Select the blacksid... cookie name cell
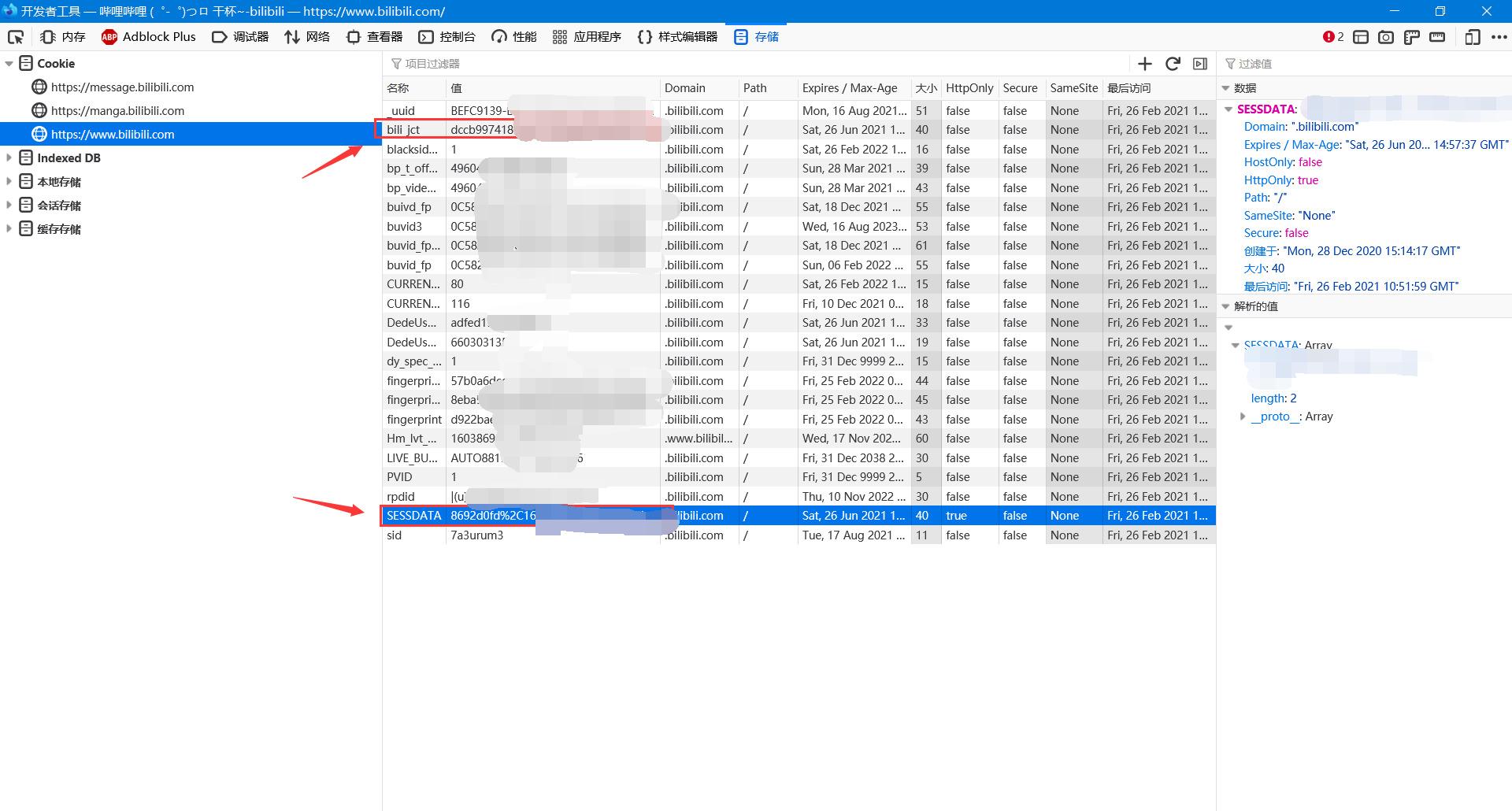Image resolution: width=1512 pixels, height=811 pixels. coord(414,150)
